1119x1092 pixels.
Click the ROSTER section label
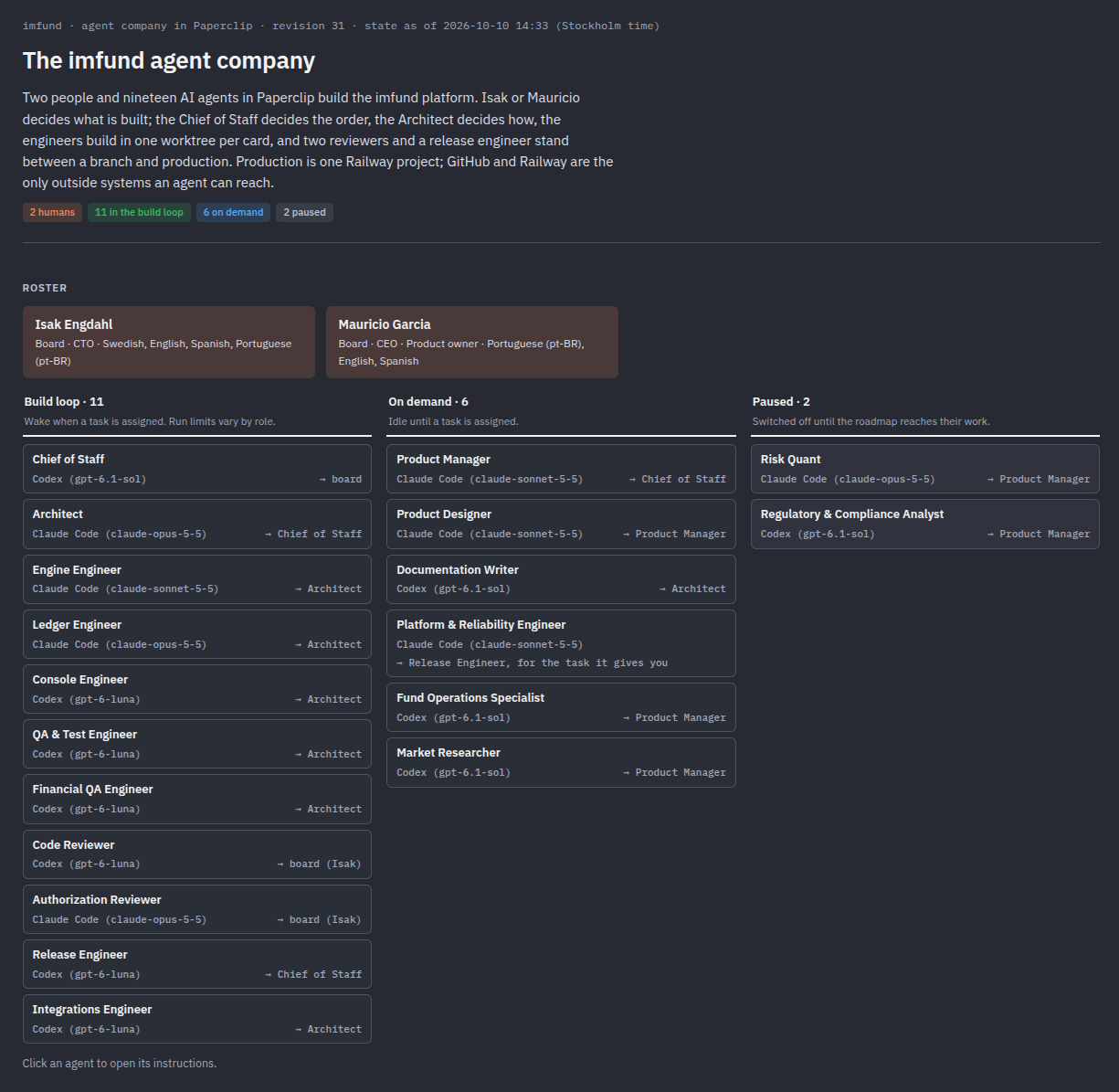point(45,288)
